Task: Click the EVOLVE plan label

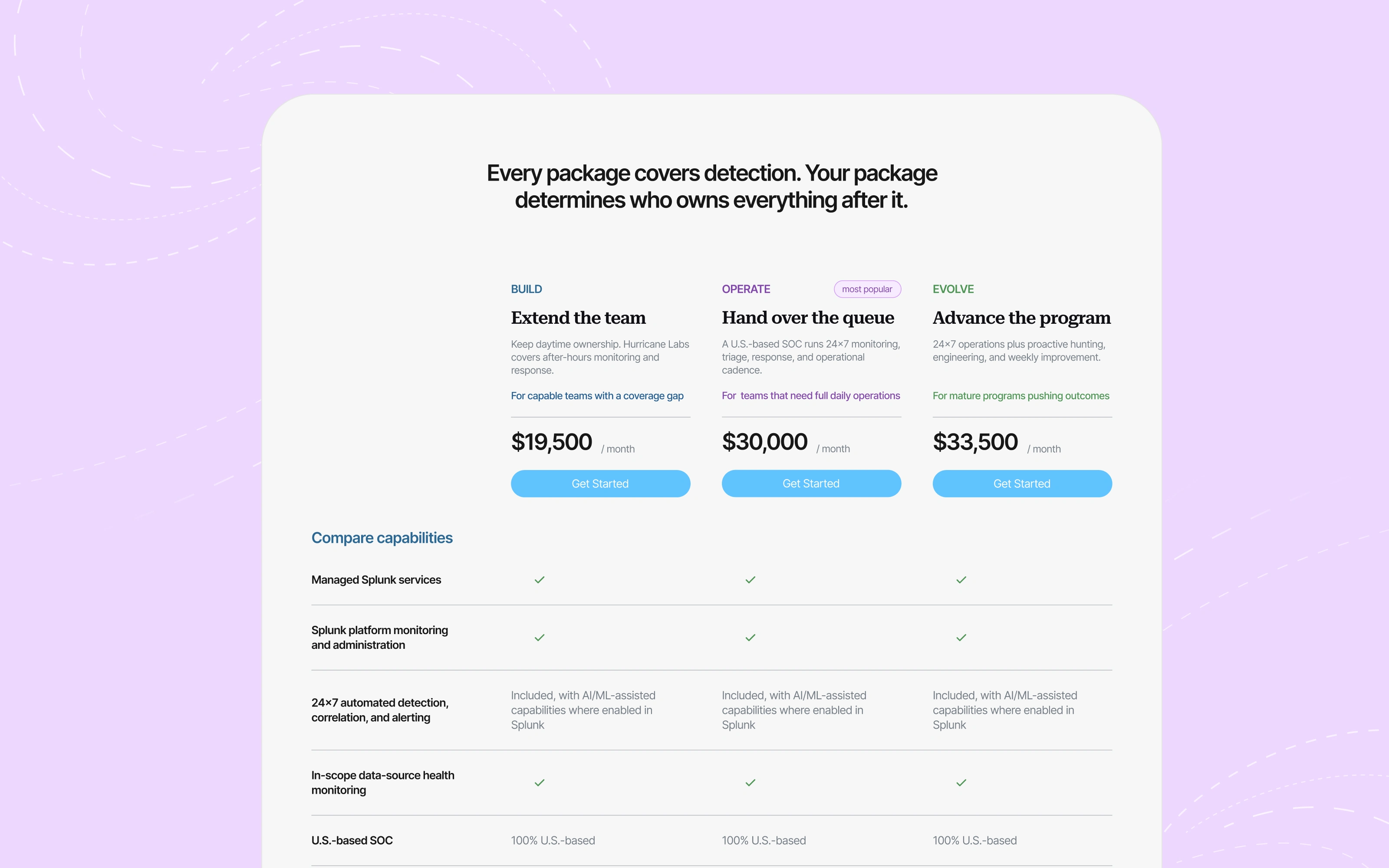Action: pos(953,289)
